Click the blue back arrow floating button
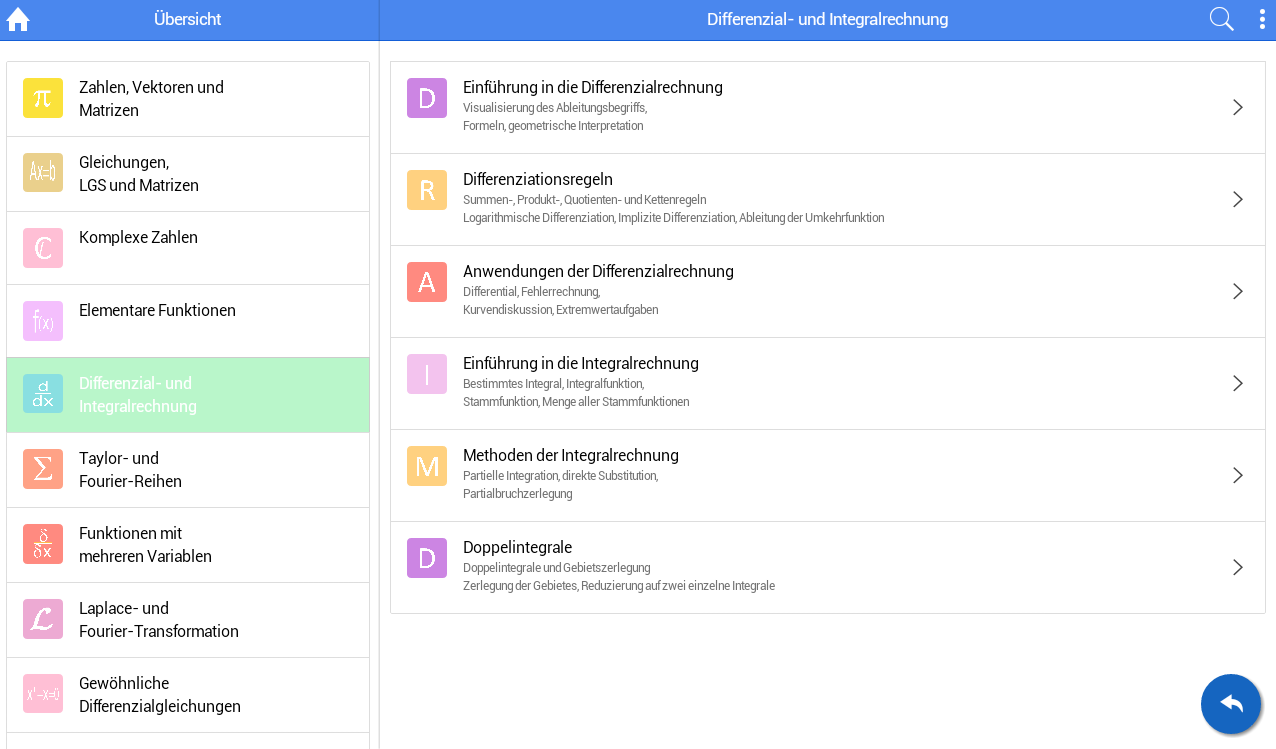 tap(1231, 704)
